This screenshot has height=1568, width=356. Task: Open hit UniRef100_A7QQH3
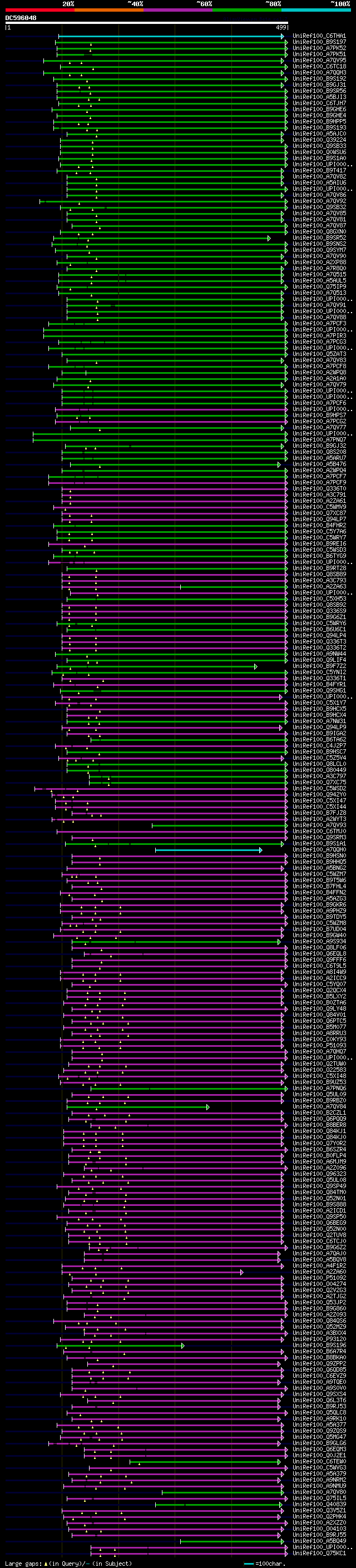[319, 72]
